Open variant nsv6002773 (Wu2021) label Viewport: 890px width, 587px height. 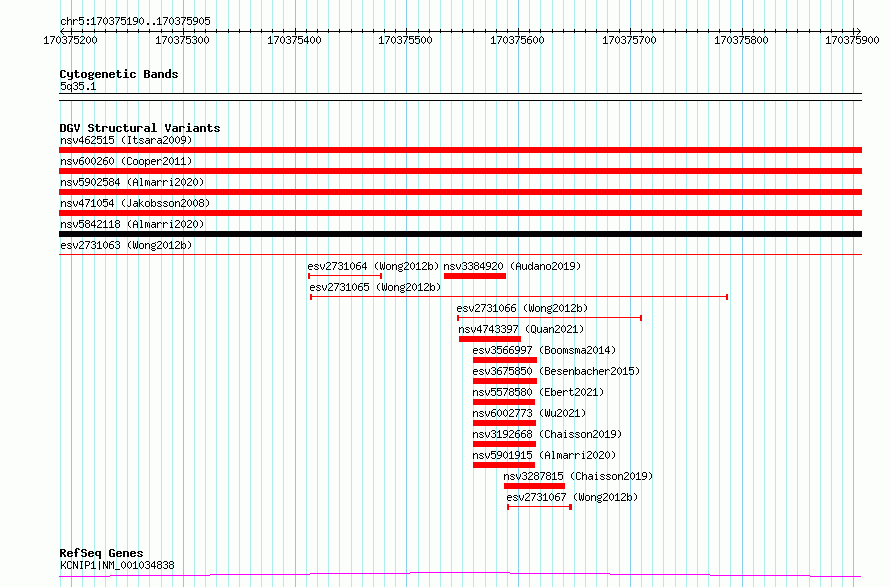point(529,413)
